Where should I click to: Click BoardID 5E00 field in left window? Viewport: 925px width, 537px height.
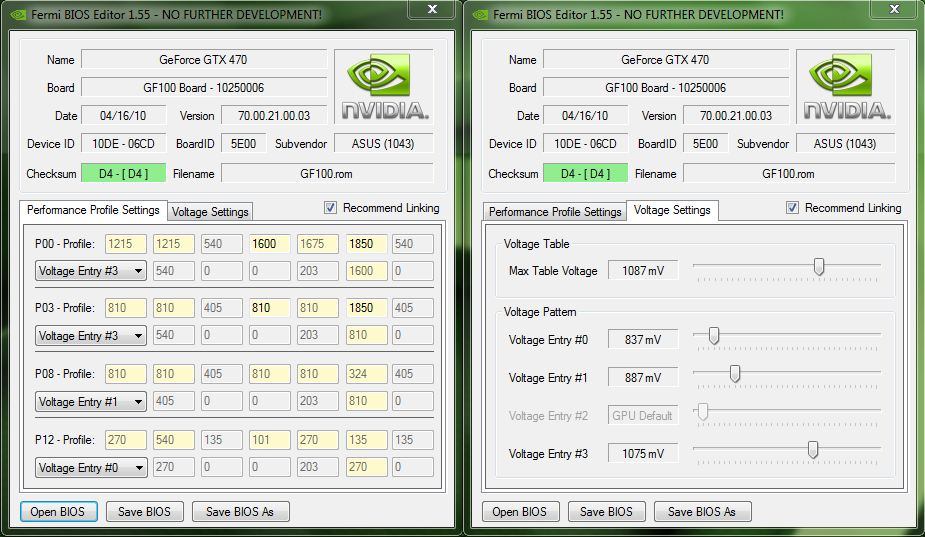pos(244,143)
